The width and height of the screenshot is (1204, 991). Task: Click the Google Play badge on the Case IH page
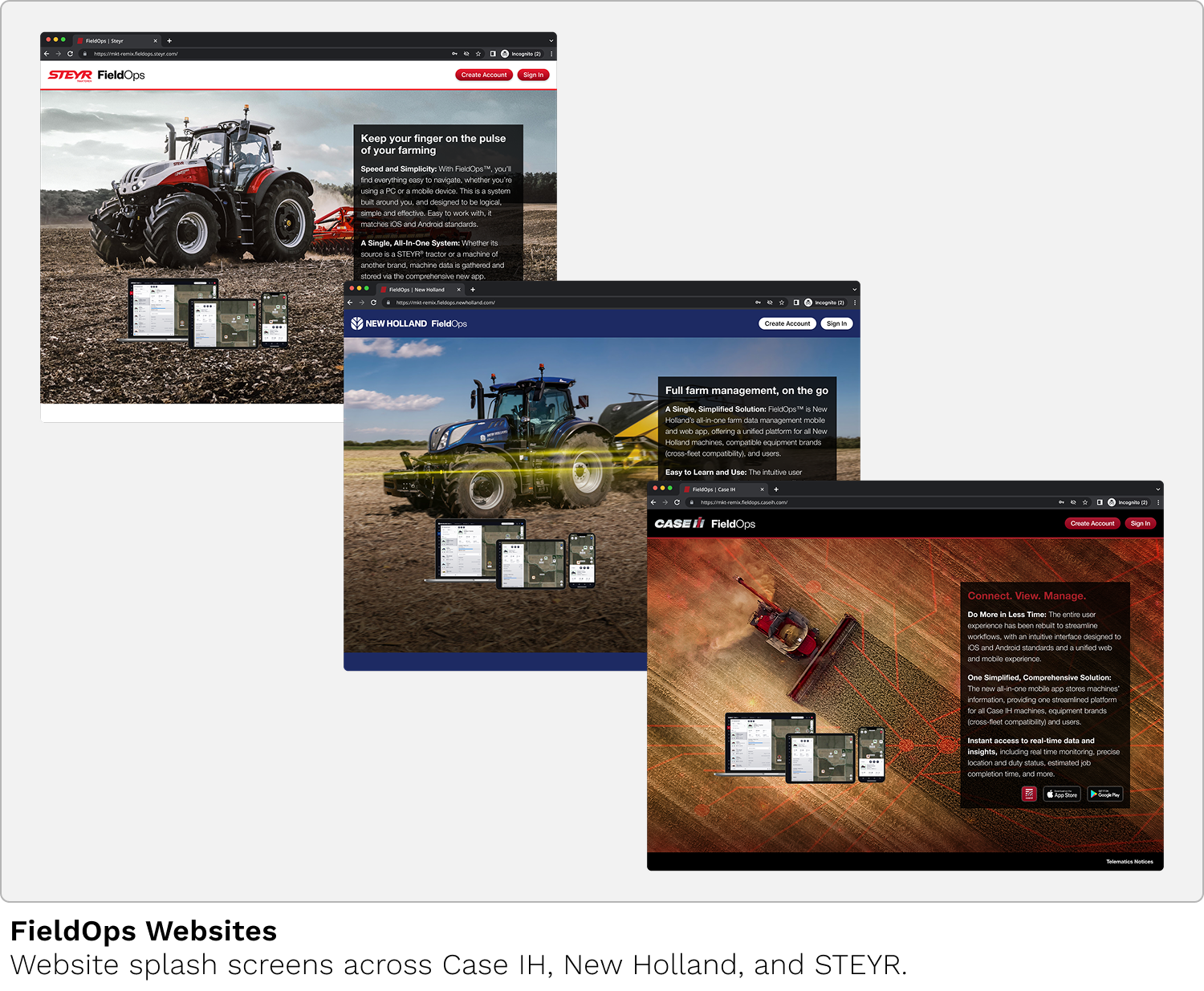[1105, 794]
